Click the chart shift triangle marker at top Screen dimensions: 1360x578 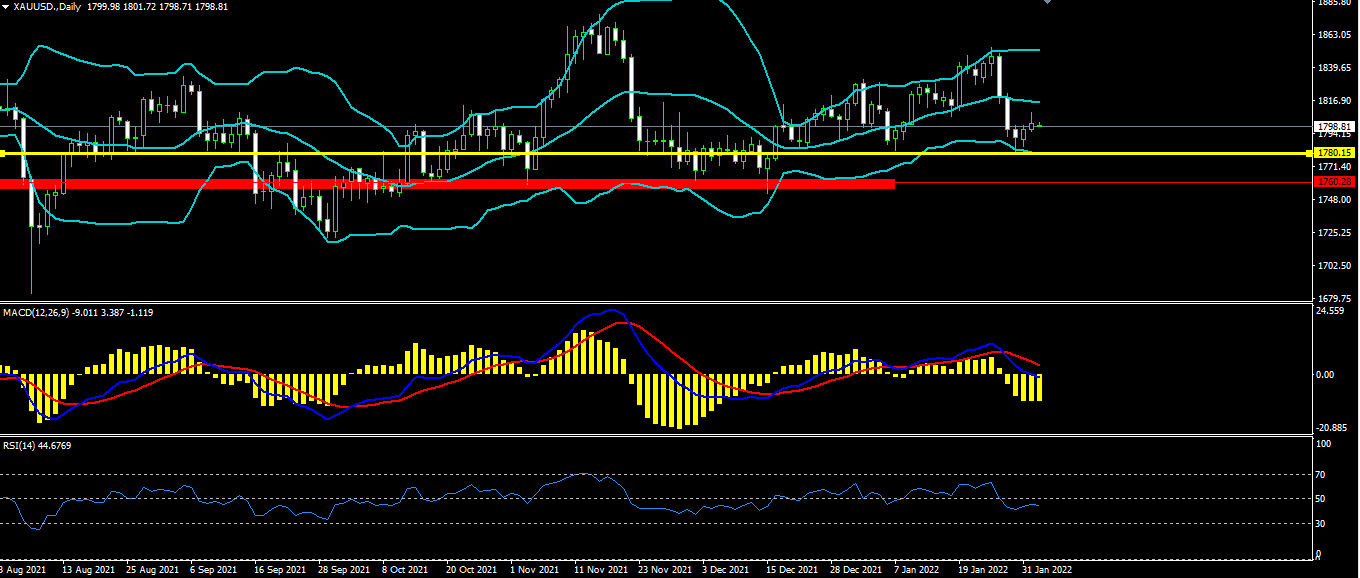click(1047, 2)
